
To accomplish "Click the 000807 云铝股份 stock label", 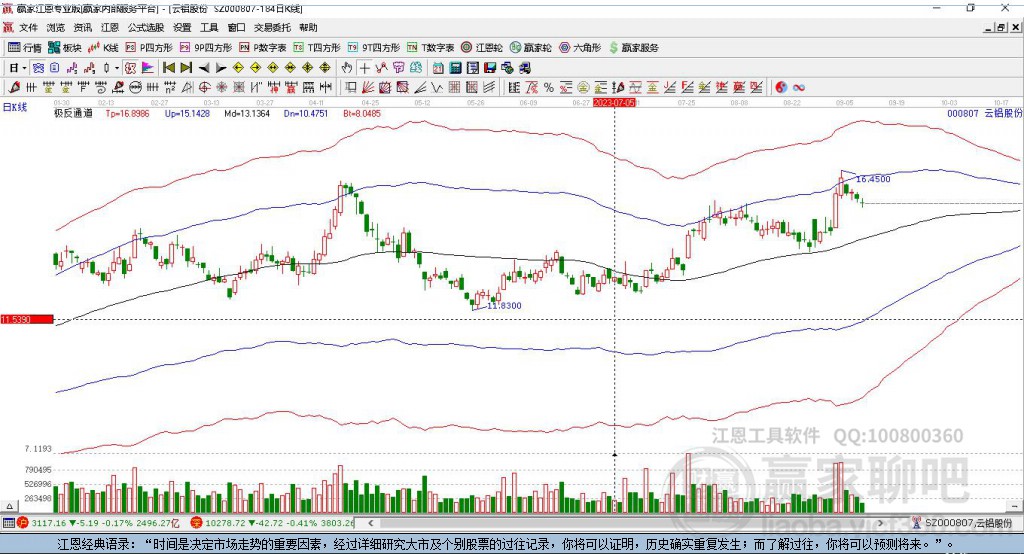I will point(984,113).
